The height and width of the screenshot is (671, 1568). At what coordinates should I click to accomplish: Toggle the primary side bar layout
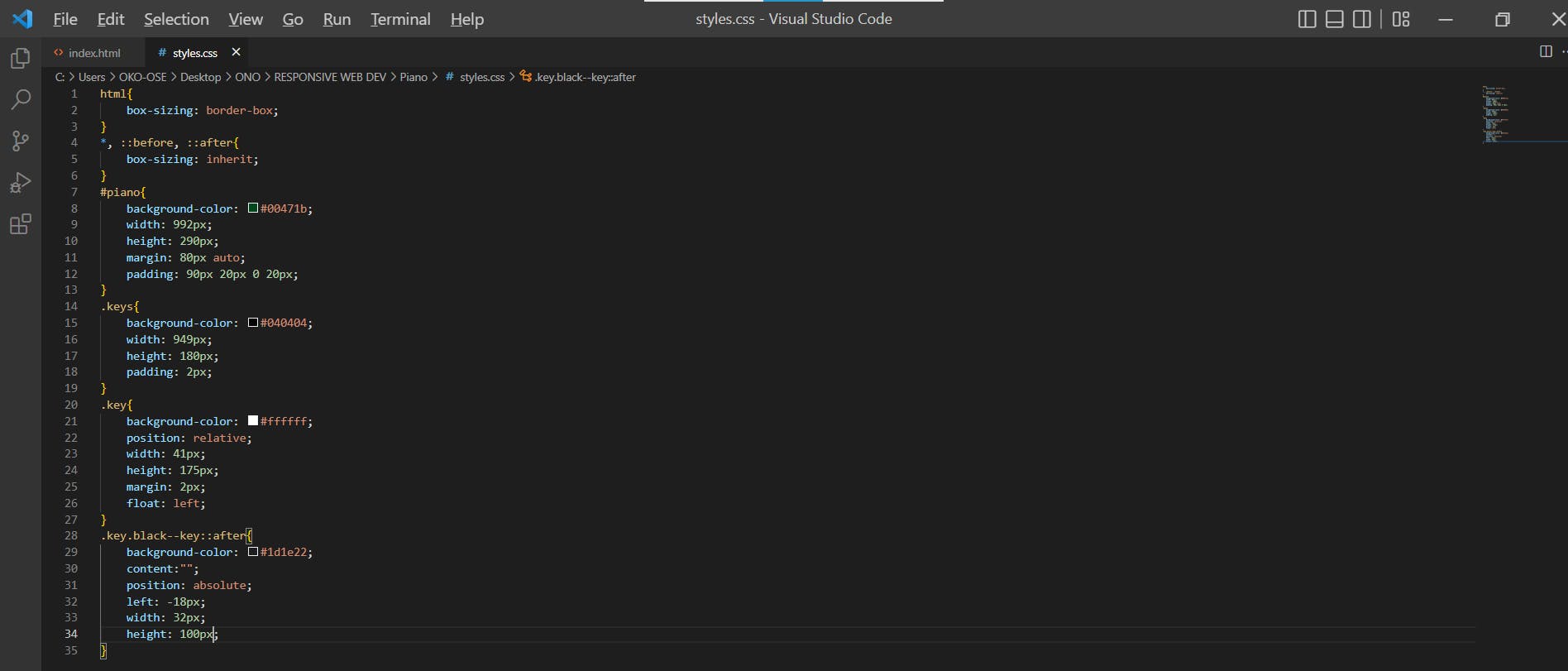pos(1307,19)
